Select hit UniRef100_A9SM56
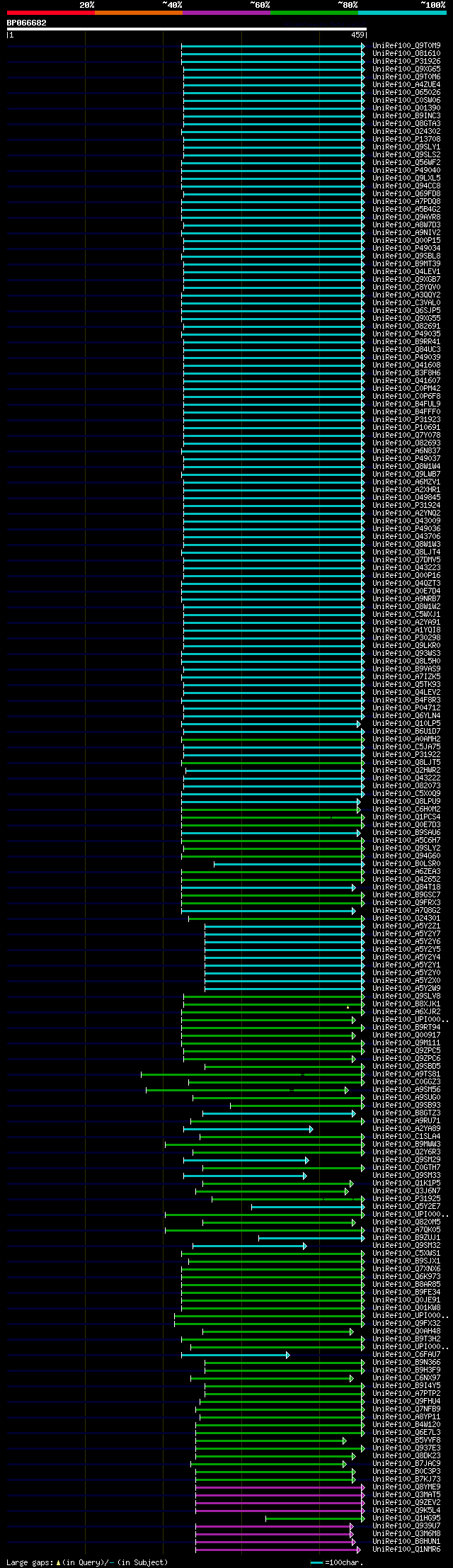The width and height of the screenshot is (453, 1568). [x=406, y=1090]
